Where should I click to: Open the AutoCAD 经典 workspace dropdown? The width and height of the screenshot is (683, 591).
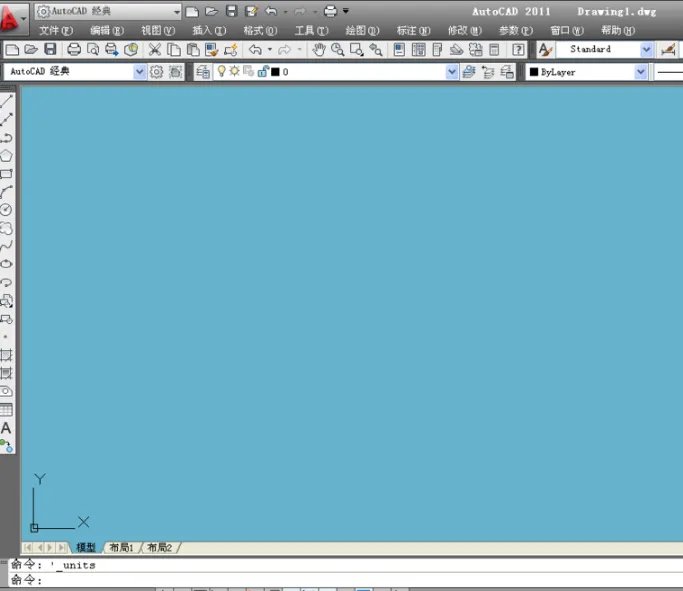(x=139, y=72)
